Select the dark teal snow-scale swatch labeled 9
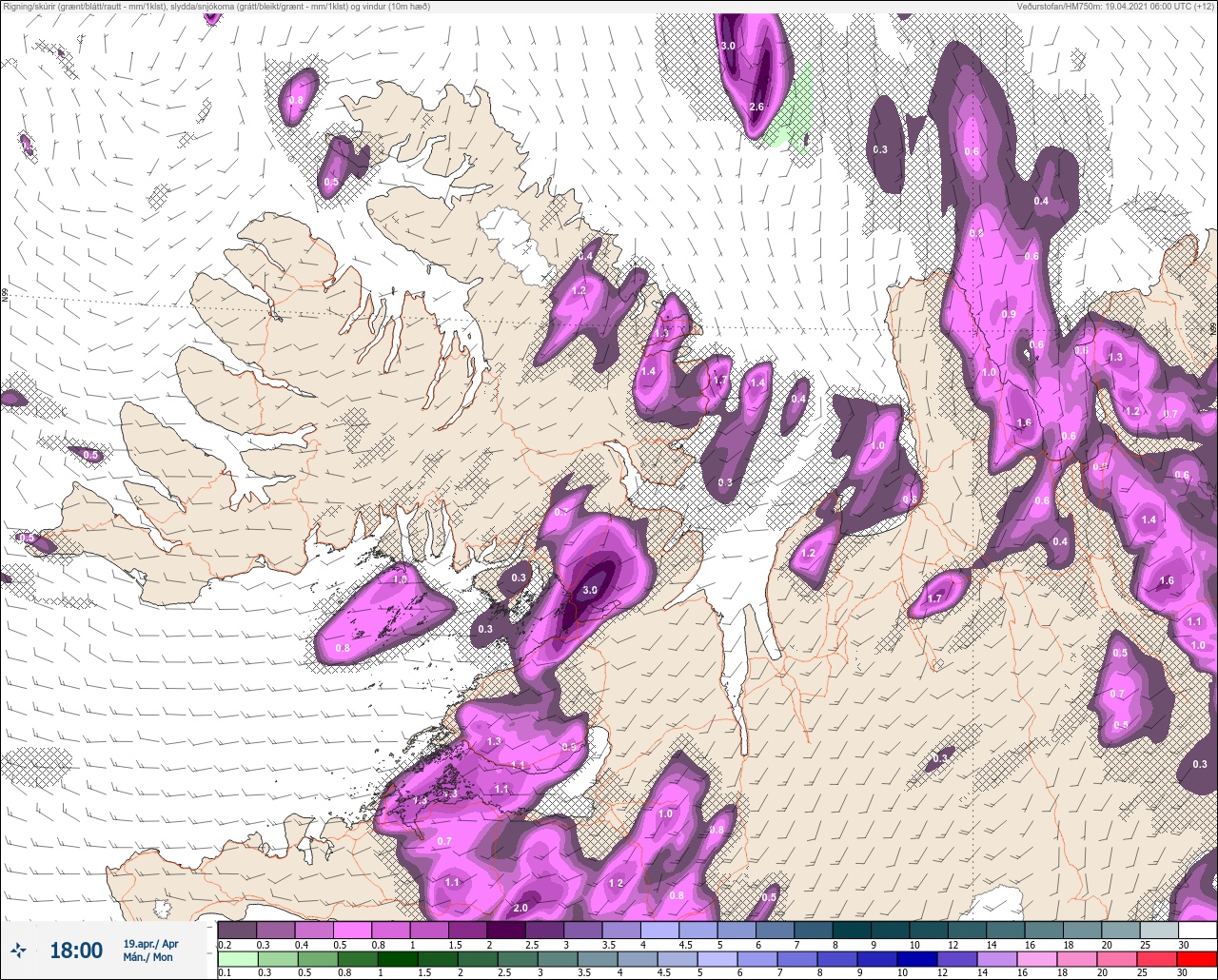 click(x=891, y=930)
